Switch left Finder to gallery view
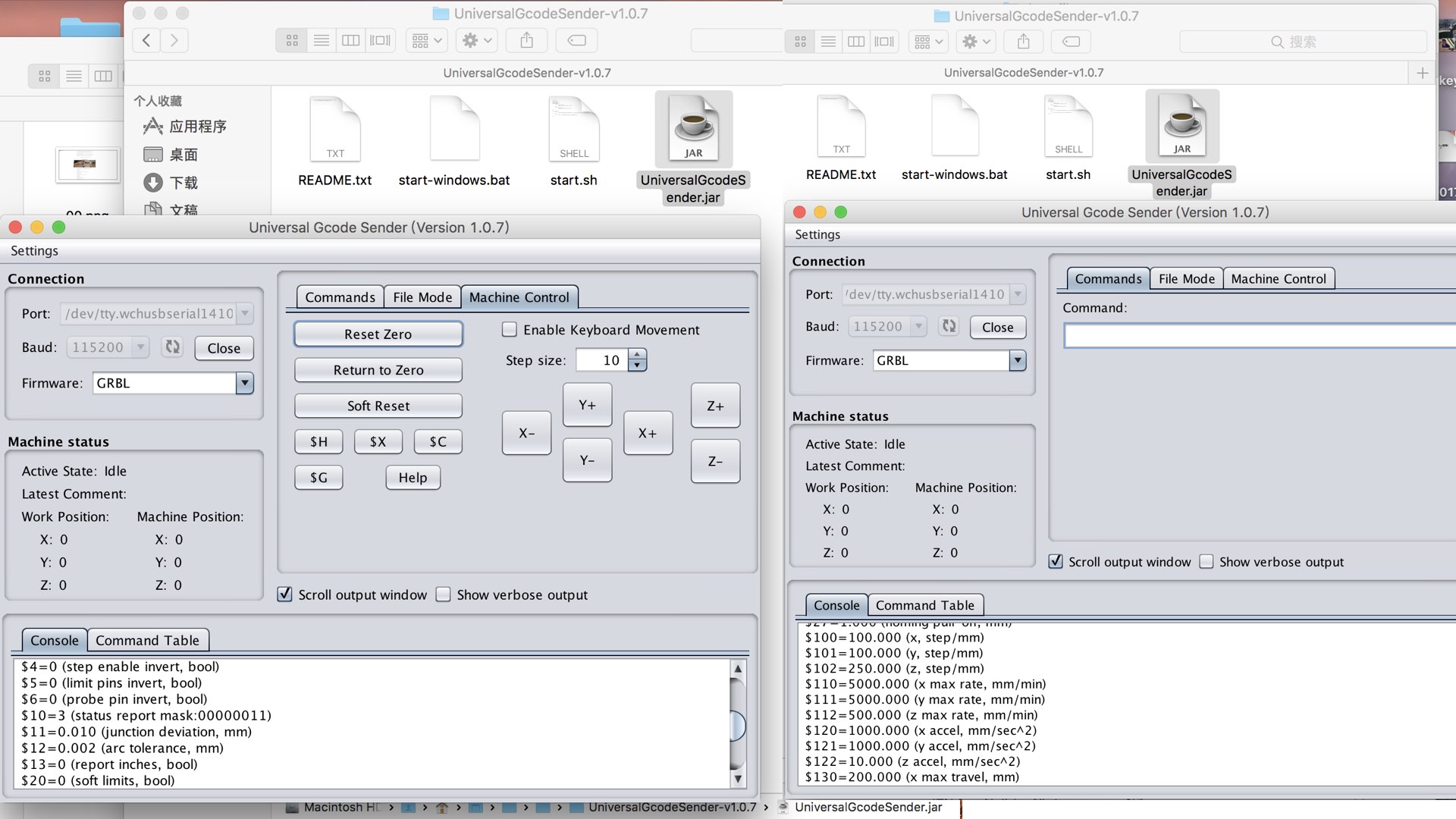Image resolution: width=1456 pixels, height=819 pixels. (380, 40)
